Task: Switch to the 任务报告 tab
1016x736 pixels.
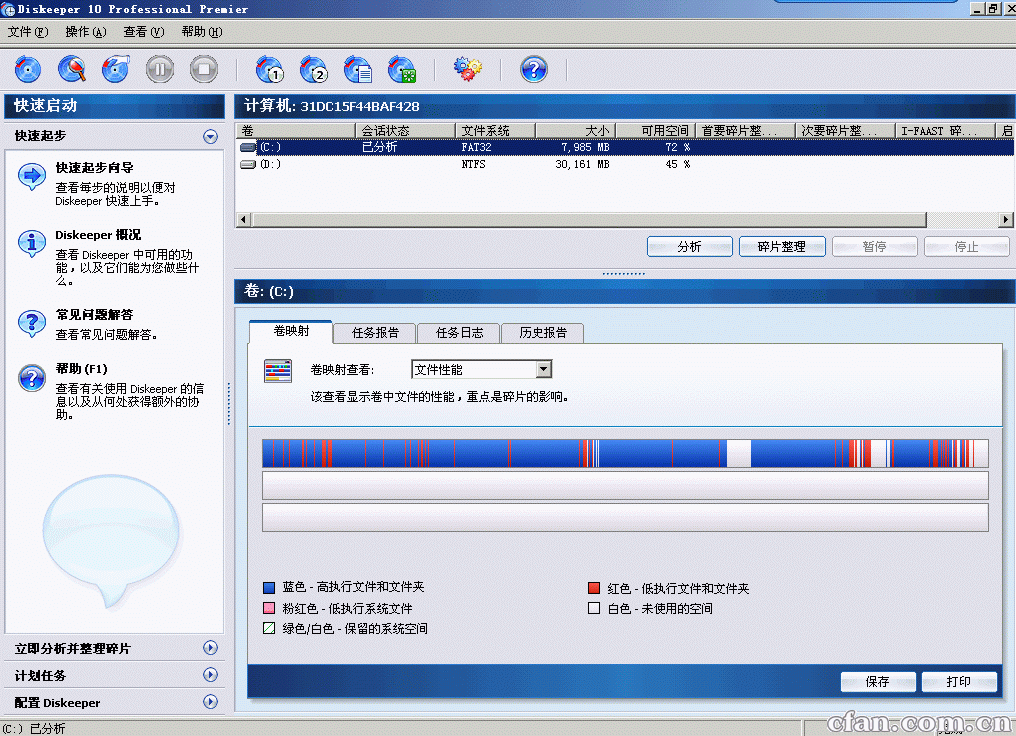Action: (375, 333)
